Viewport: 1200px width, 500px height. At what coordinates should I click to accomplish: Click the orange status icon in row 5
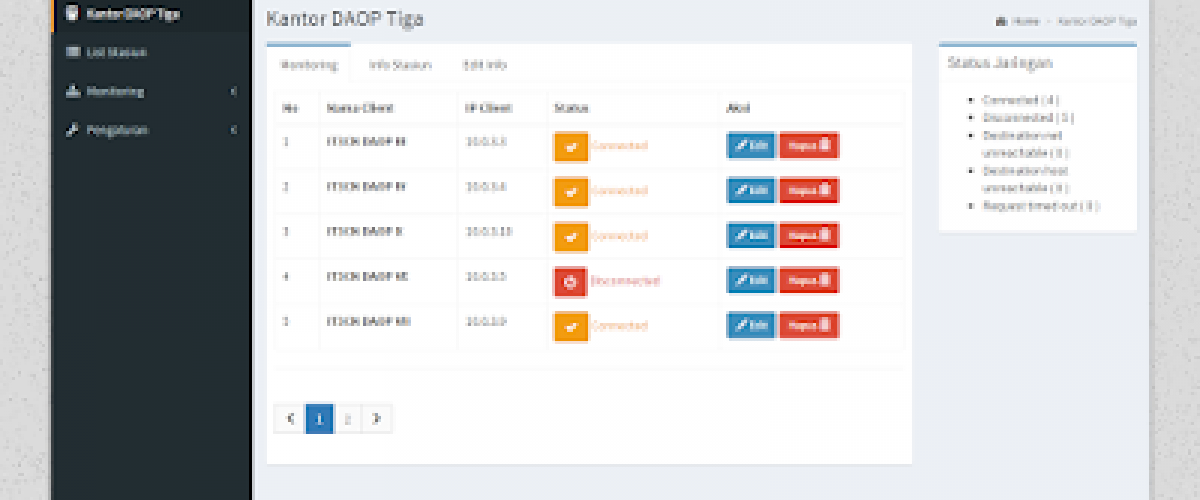point(570,326)
